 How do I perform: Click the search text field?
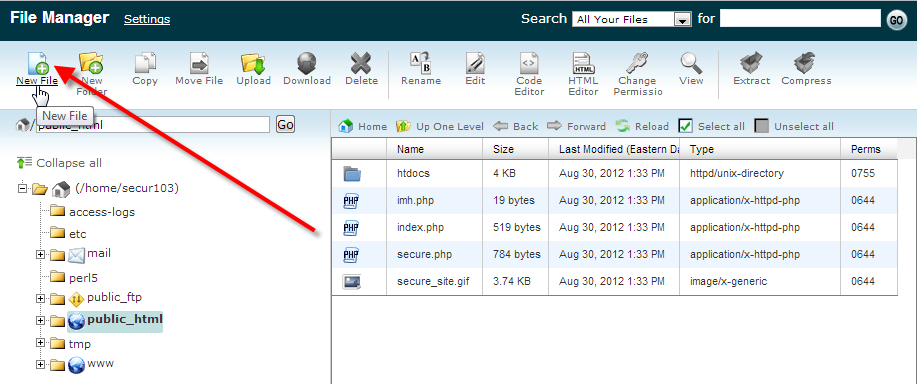point(800,19)
